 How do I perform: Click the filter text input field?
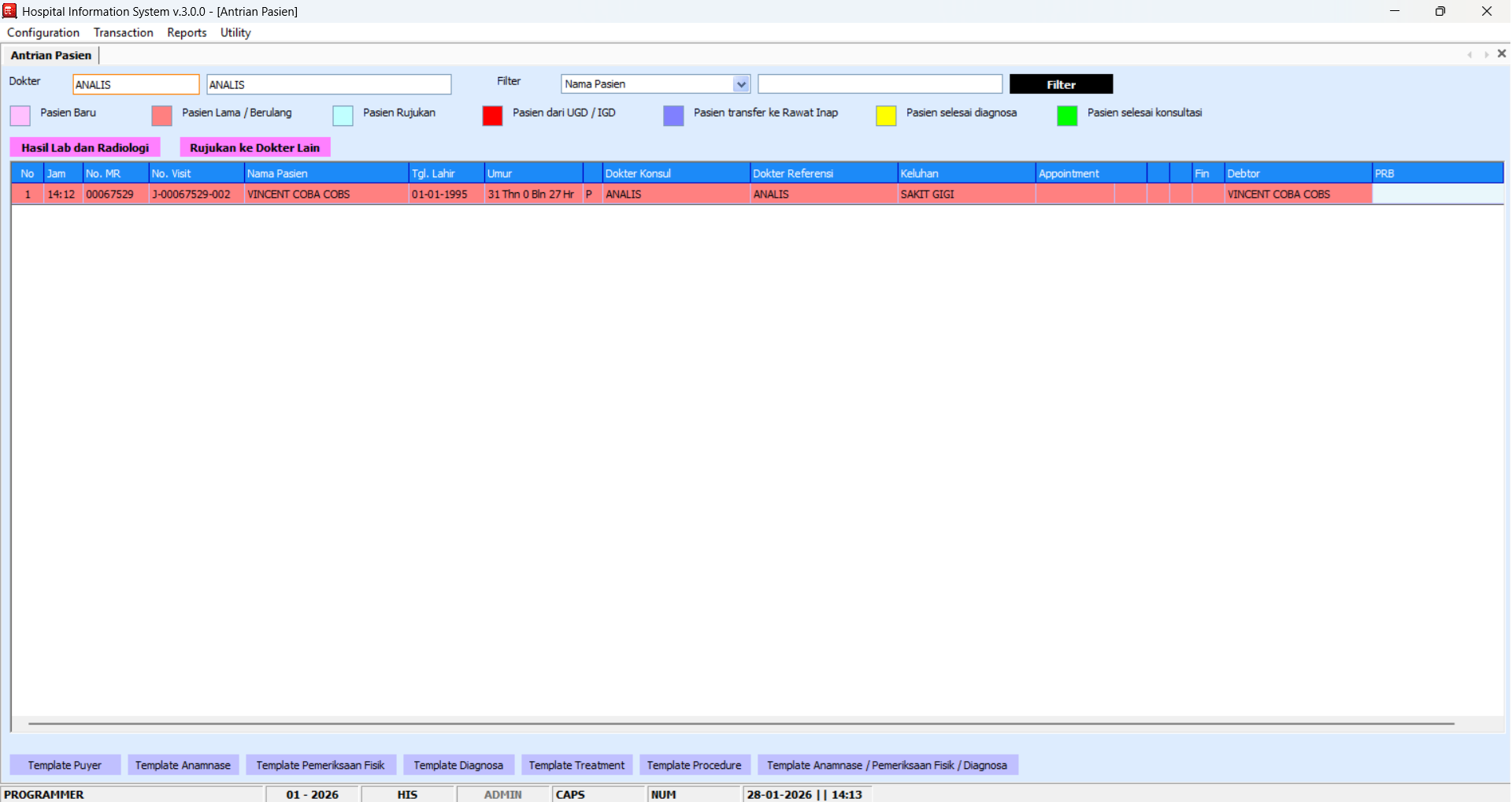pos(880,84)
